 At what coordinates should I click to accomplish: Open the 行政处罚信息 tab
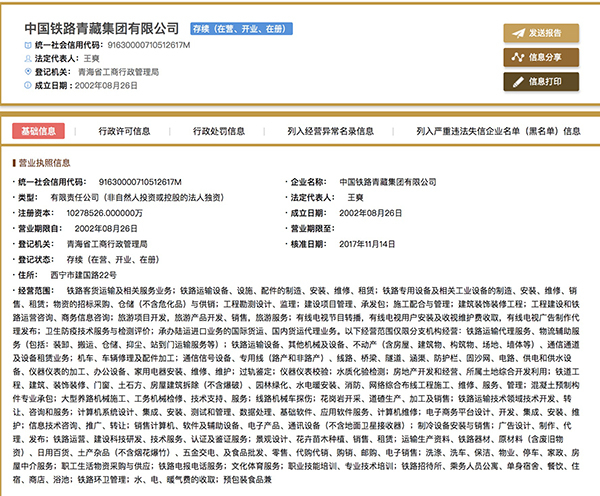(x=219, y=131)
